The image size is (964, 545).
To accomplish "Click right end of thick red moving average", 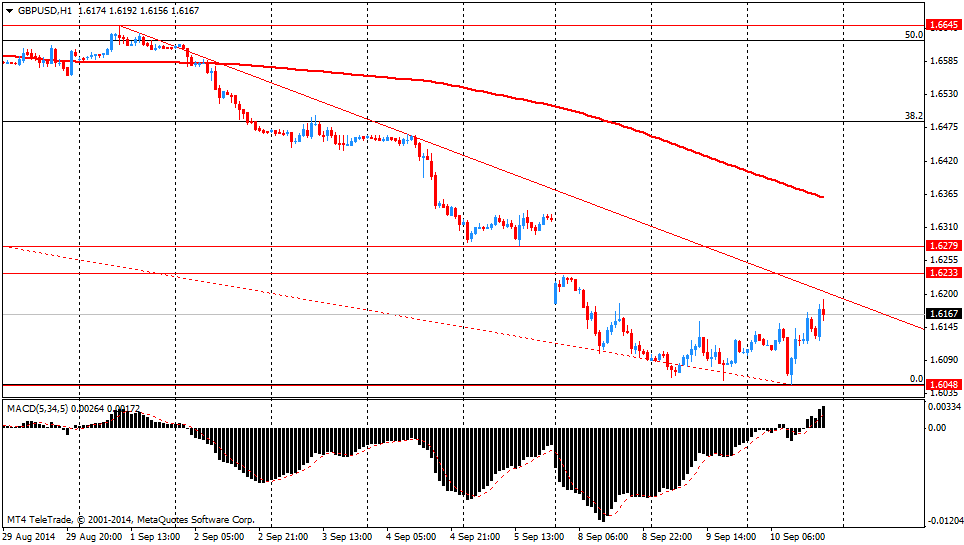I will [821, 196].
